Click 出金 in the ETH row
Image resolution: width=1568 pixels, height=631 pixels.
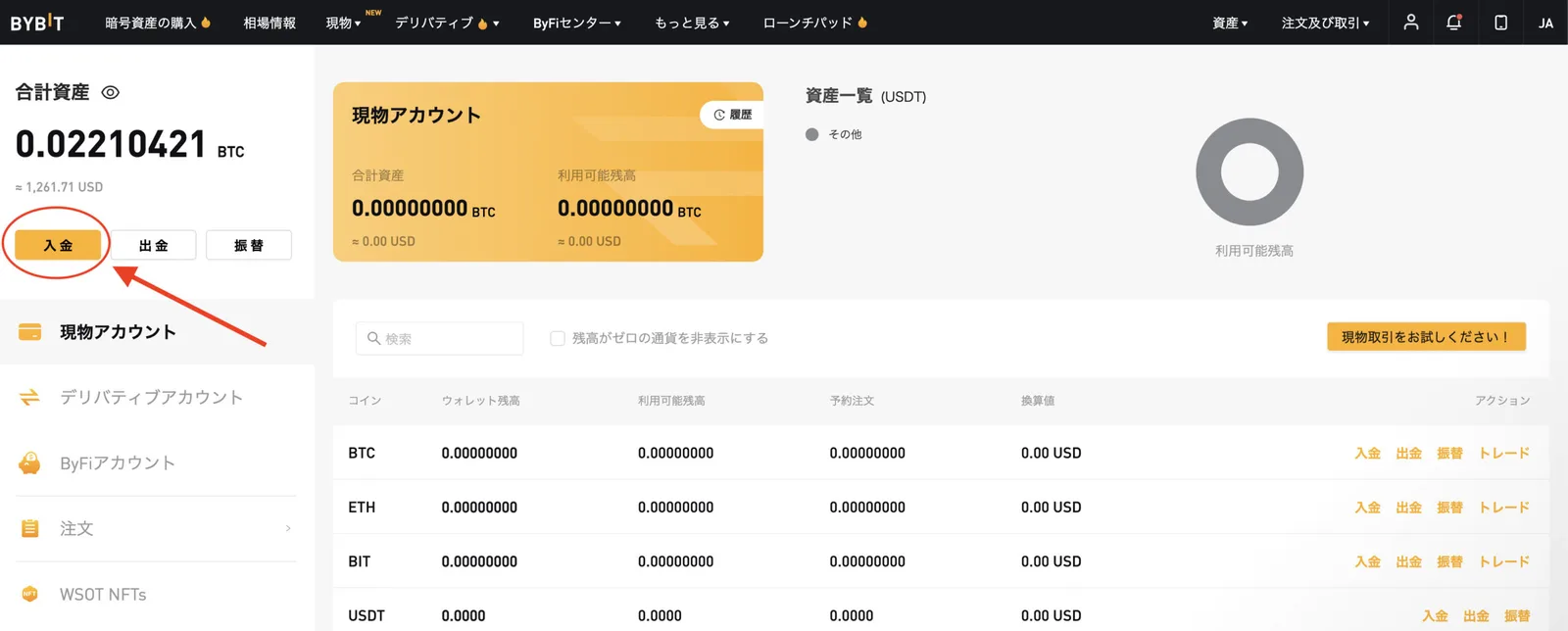[x=1408, y=508]
